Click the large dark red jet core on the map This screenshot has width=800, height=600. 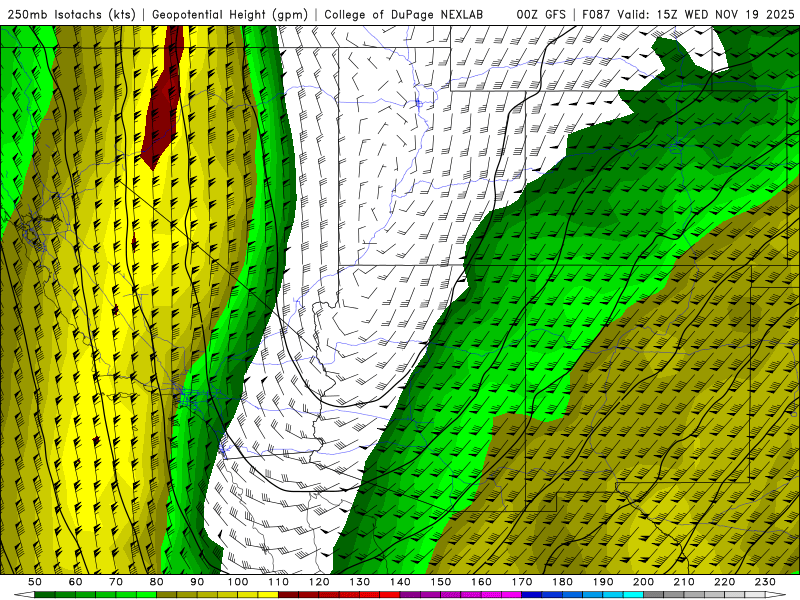(x=164, y=99)
